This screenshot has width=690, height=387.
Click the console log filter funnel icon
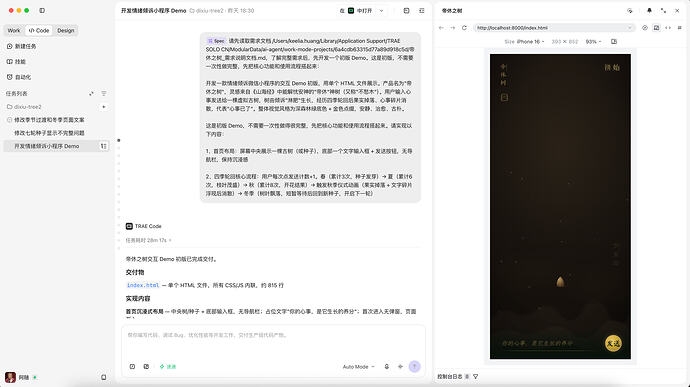(476, 376)
